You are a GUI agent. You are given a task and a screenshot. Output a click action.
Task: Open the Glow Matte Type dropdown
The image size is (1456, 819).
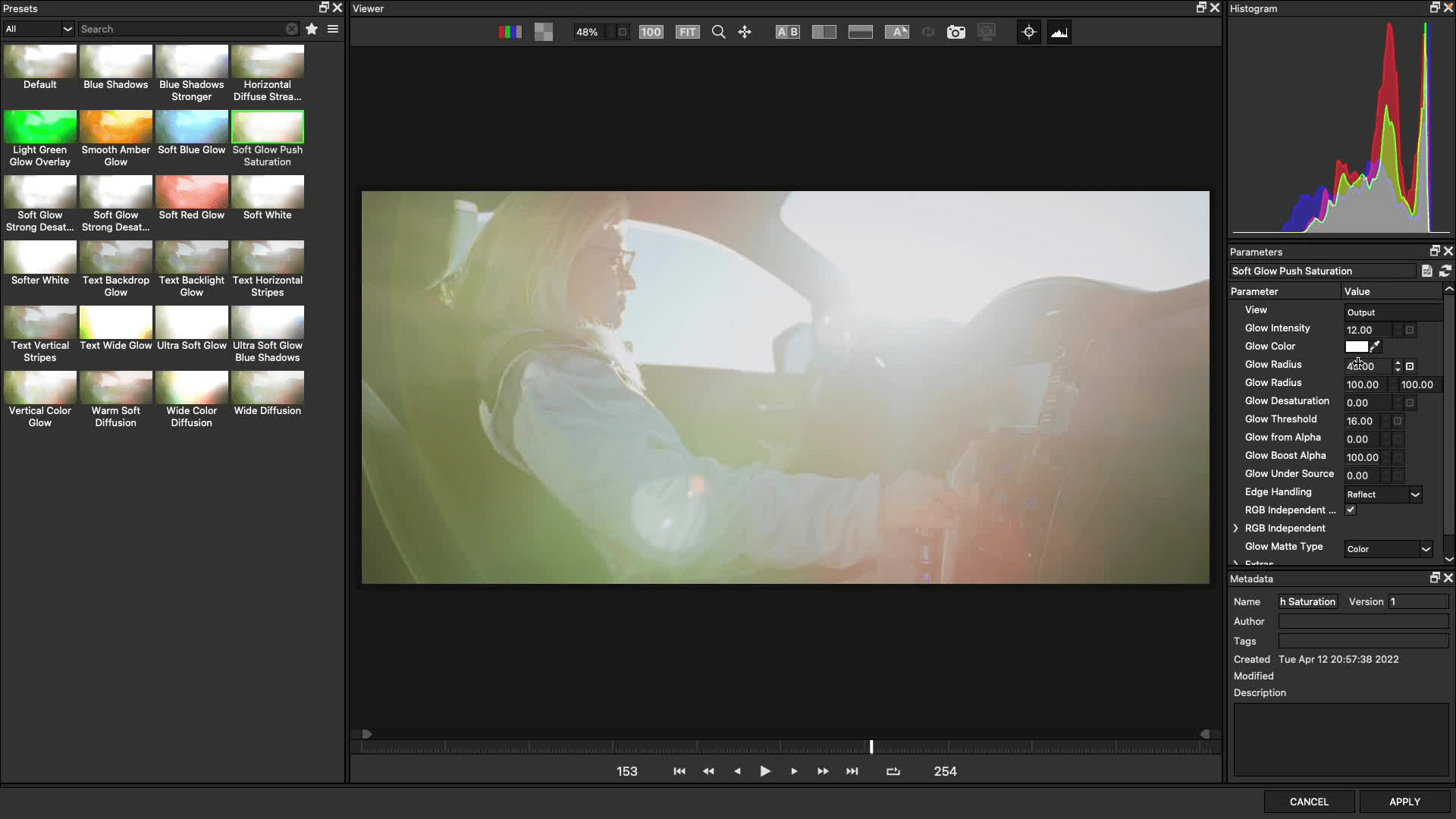pos(1387,548)
